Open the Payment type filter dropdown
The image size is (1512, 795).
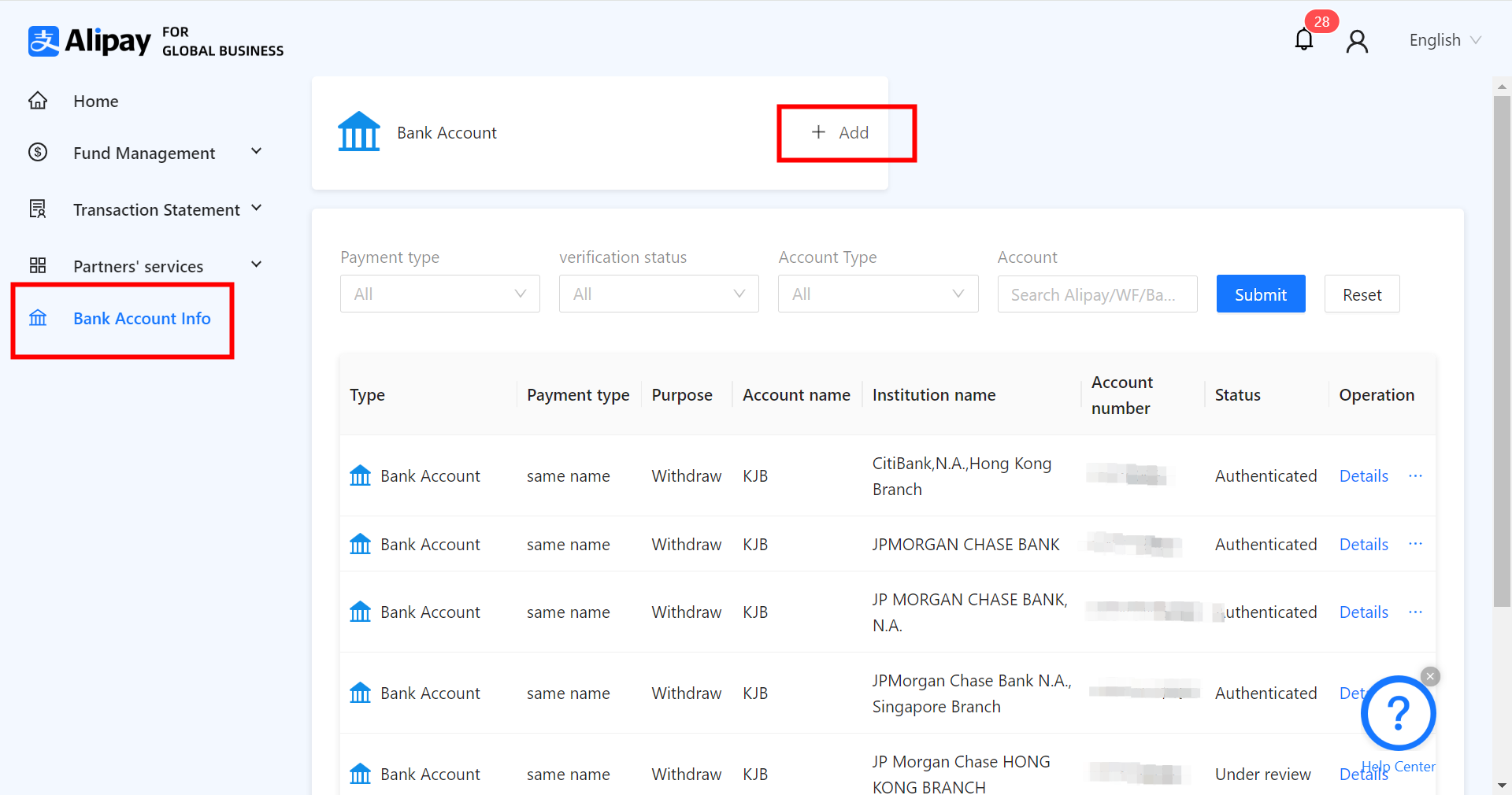point(439,294)
